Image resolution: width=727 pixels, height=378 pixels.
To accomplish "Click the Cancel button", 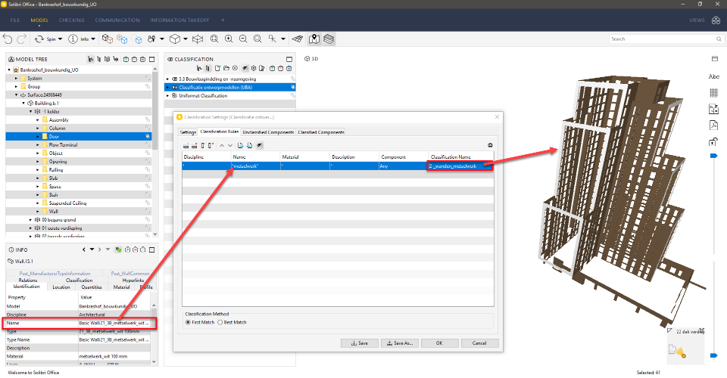I will point(479,343).
